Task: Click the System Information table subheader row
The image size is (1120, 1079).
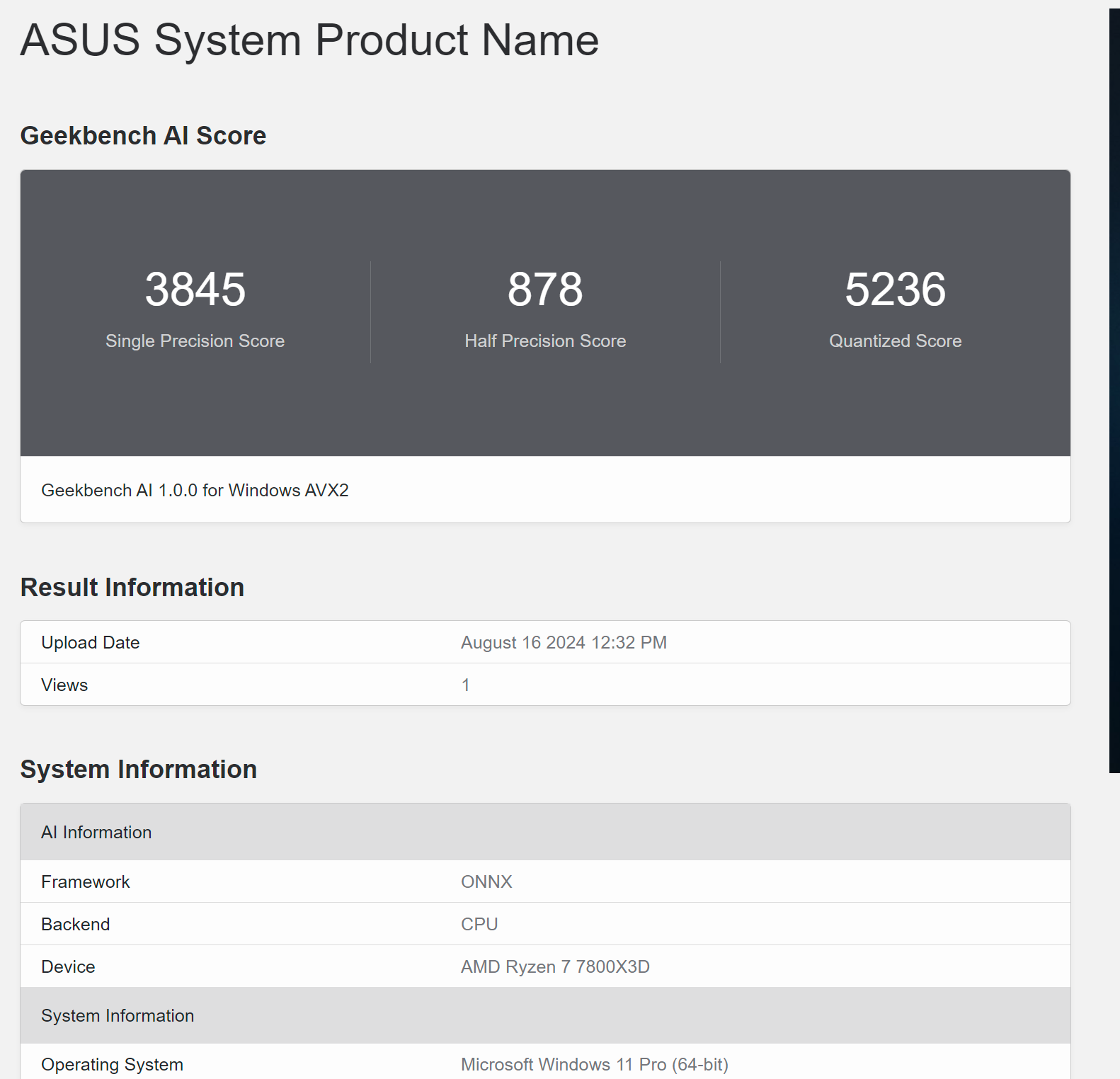Action: [x=545, y=1015]
